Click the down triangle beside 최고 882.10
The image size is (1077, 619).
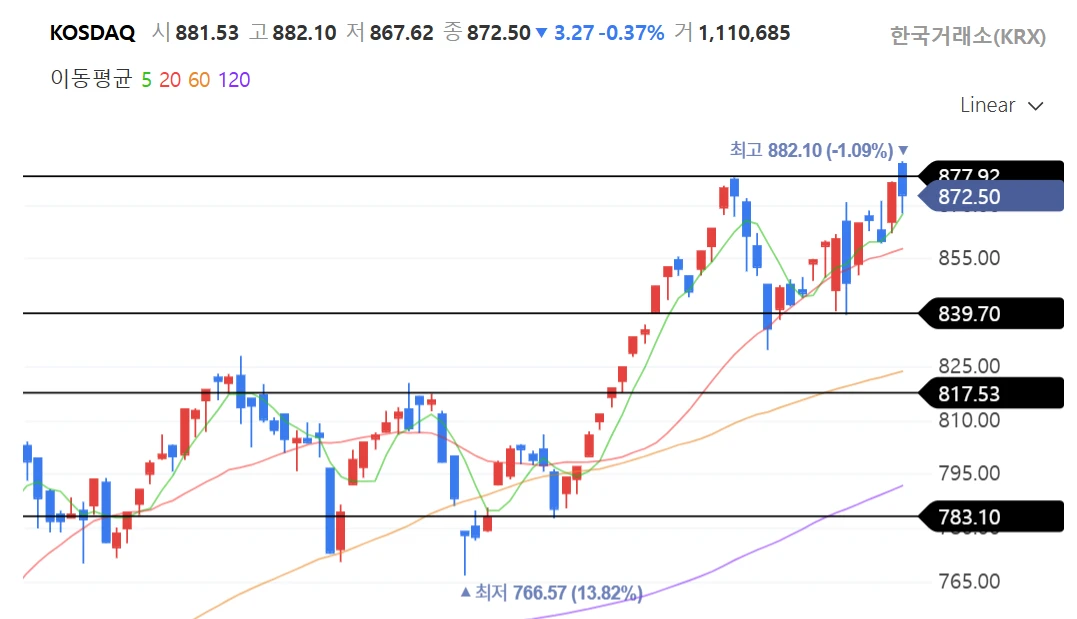point(903,150)
